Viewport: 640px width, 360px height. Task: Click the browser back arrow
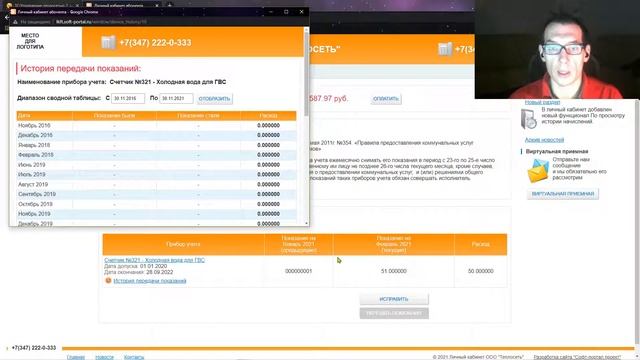click(6, 17)
